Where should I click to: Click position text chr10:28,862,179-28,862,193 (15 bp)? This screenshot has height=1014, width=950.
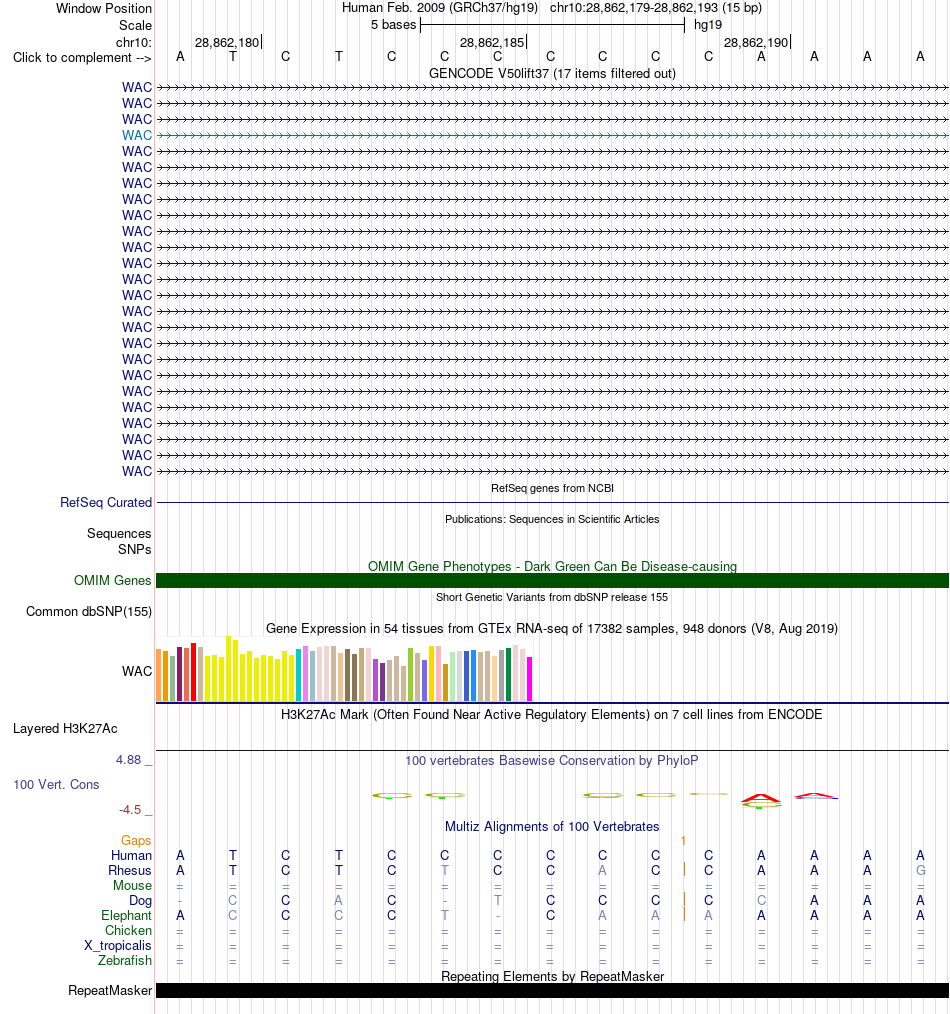pyautogui.click(x=656, y=8)
